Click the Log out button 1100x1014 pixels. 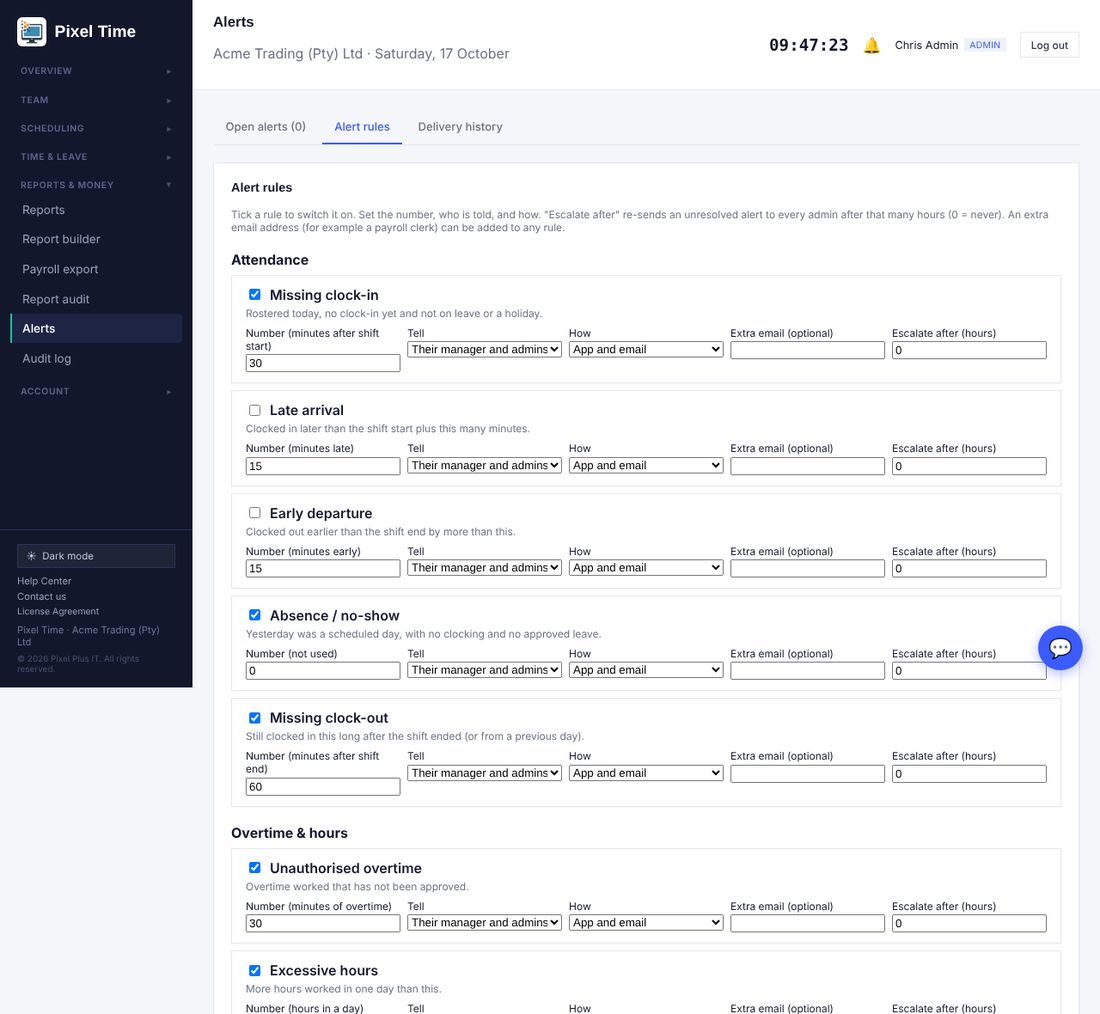tap(1049, 46)
